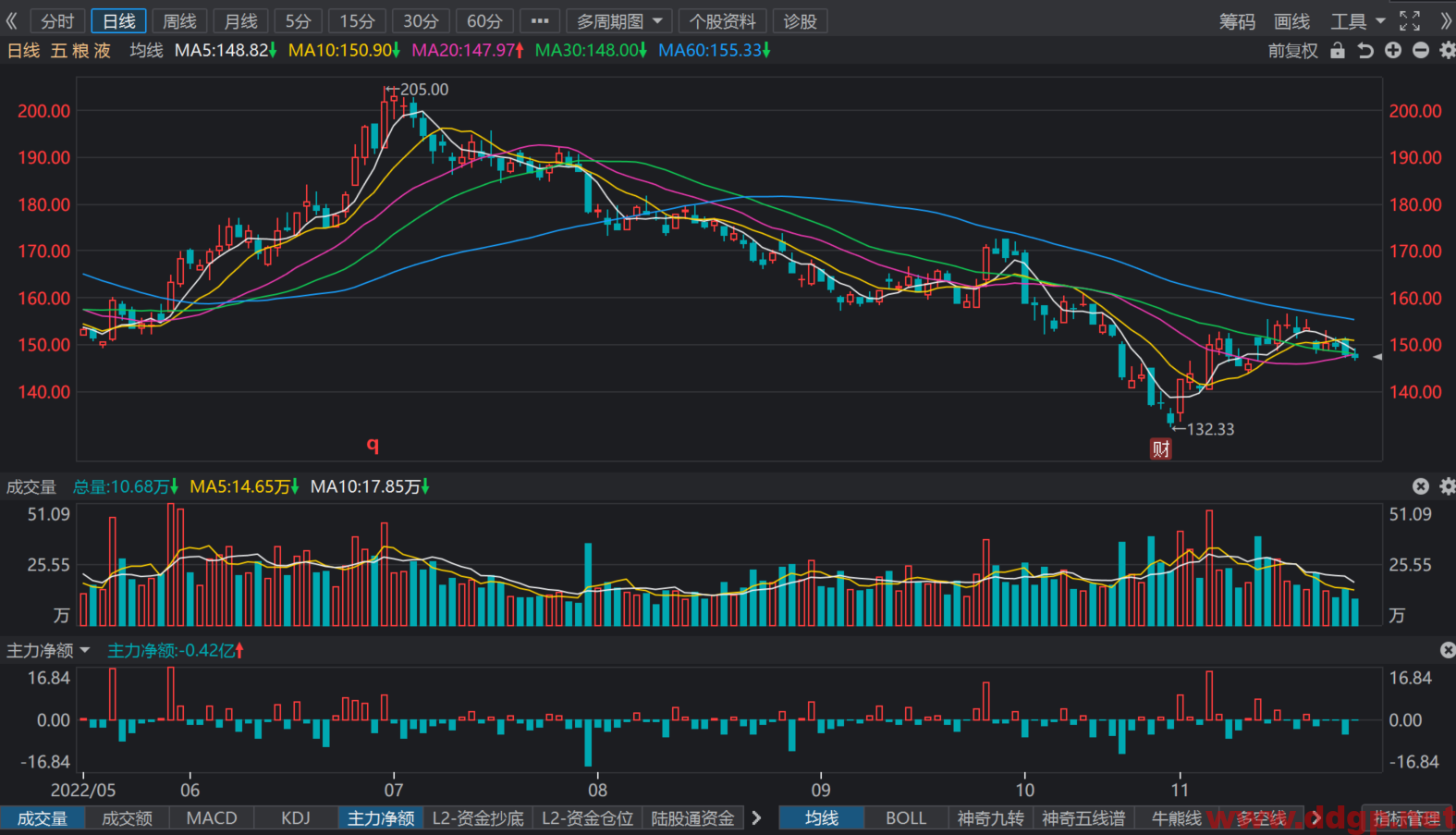
Task: Select the MACD indicator tab
Action: pyautogui.click(x=212, y=817)
